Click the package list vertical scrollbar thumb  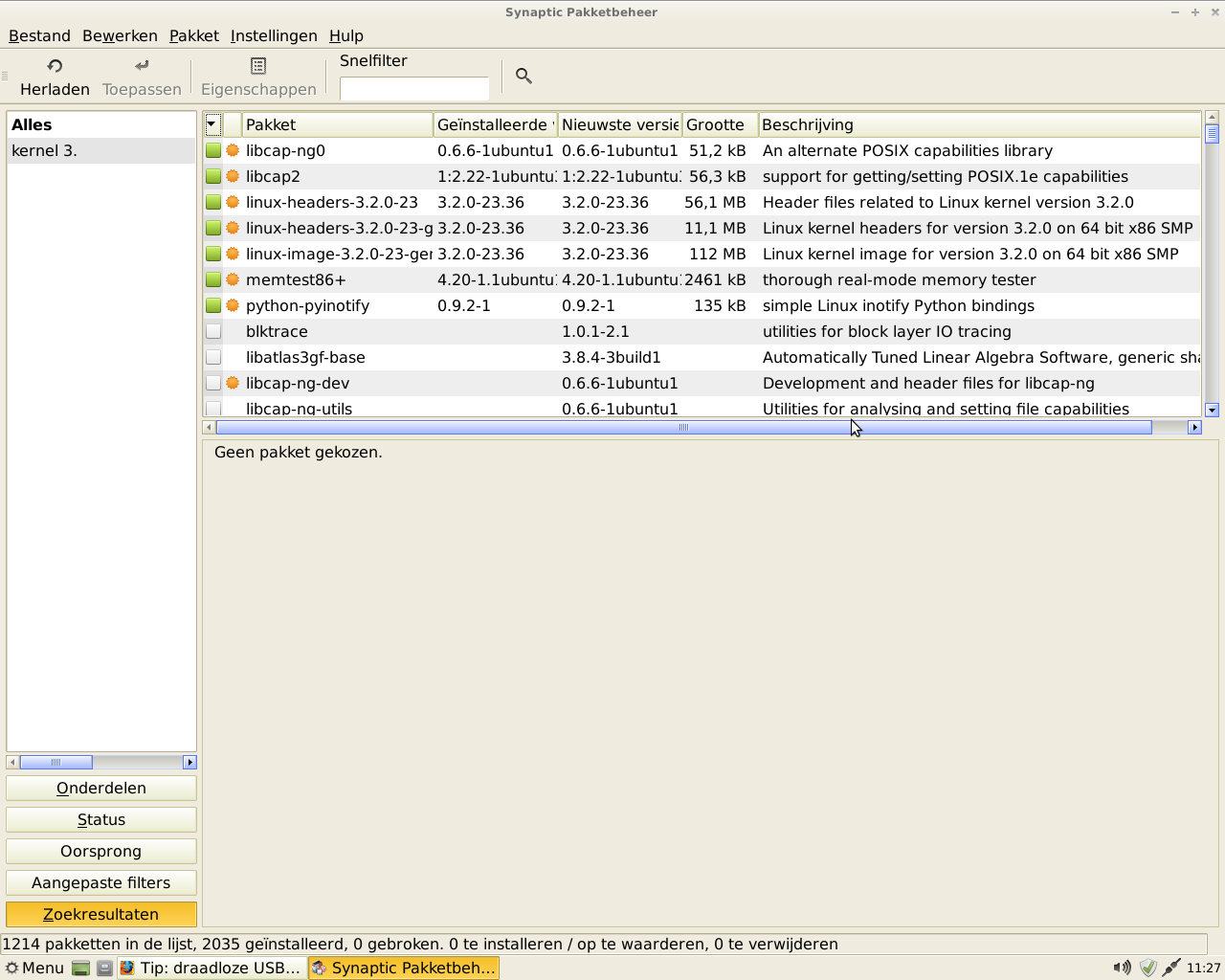click(x=1212, y=133)
